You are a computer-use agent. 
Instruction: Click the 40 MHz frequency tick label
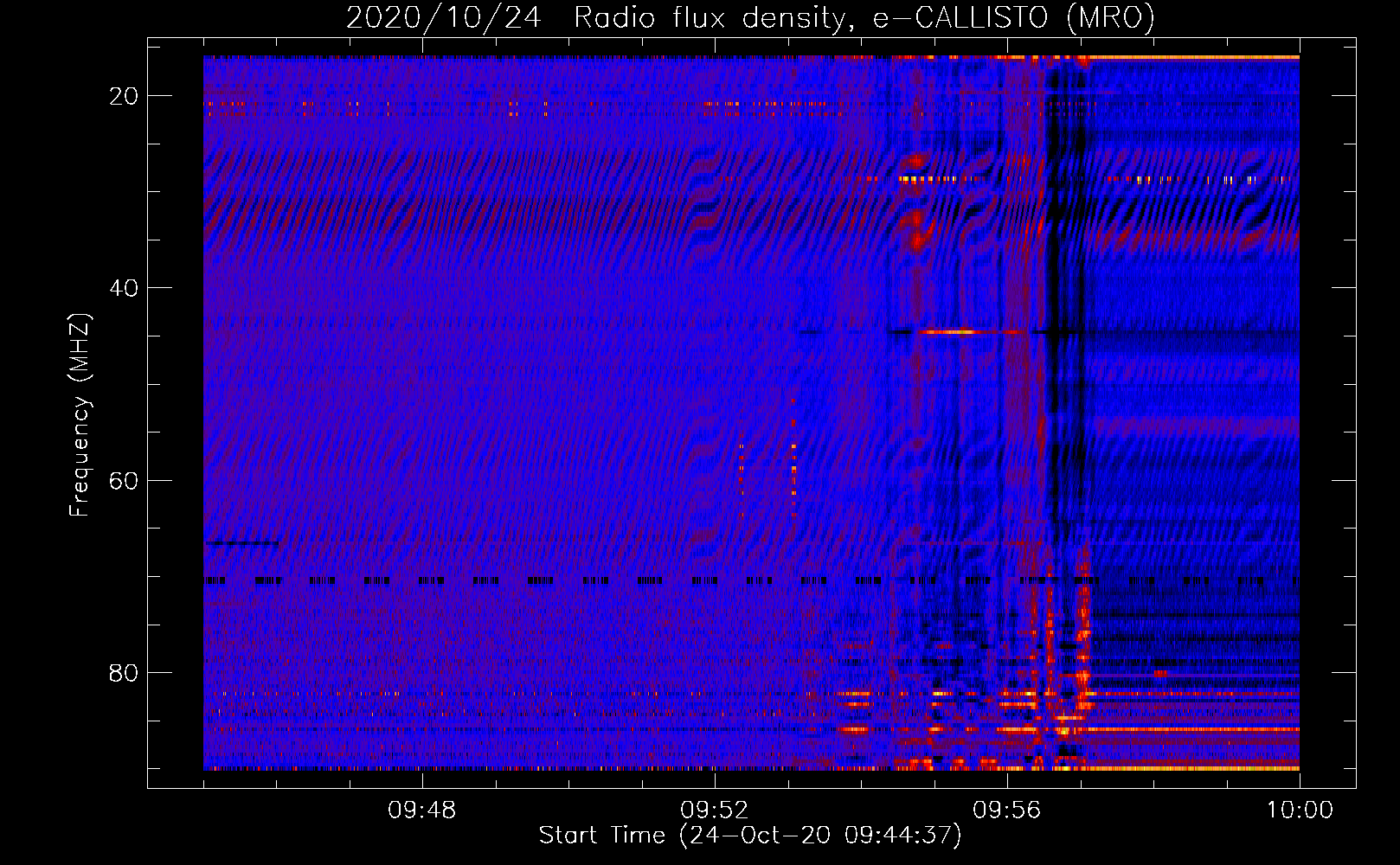(x=124, y=288)
